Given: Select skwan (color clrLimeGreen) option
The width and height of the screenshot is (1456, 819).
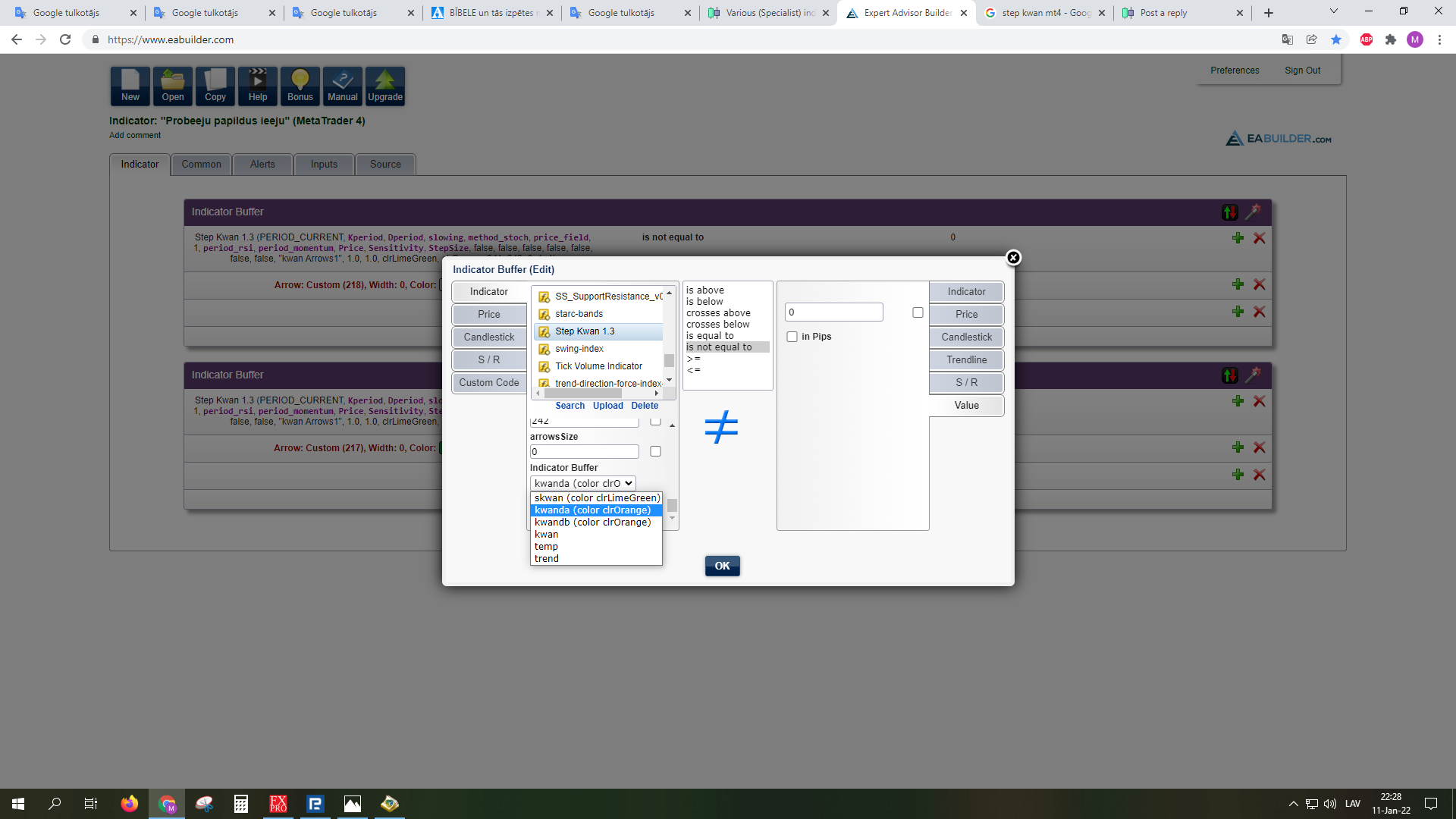Looking at the screenshot, I should [x=597, y=498].
